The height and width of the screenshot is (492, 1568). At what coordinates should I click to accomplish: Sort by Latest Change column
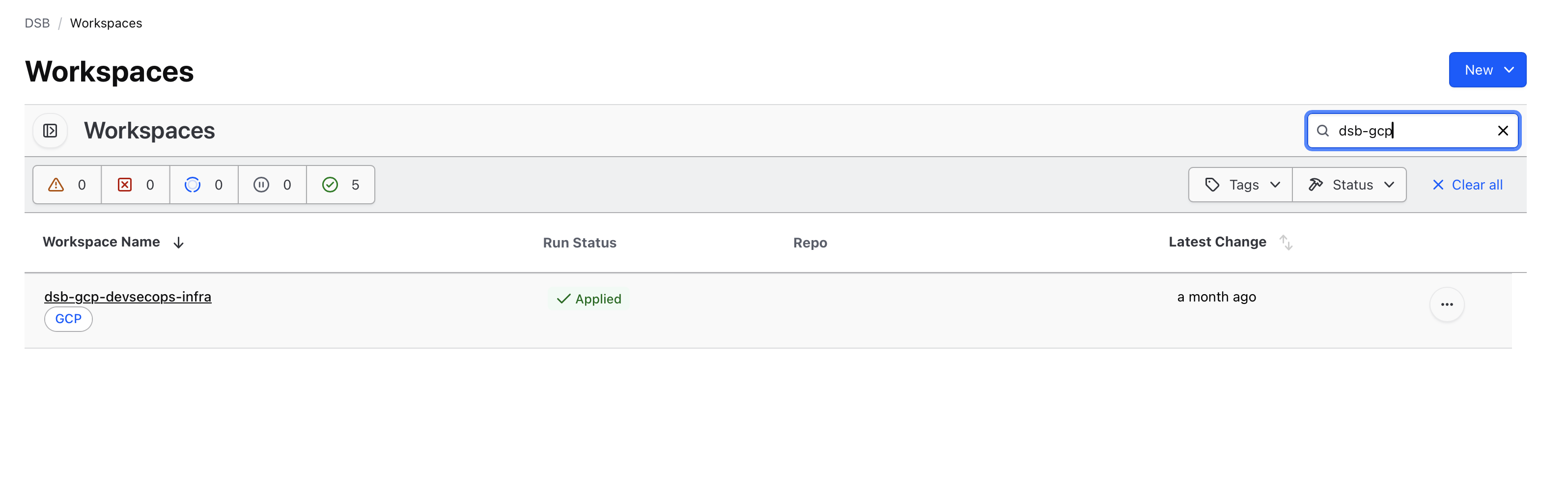tap(1285, 243)
